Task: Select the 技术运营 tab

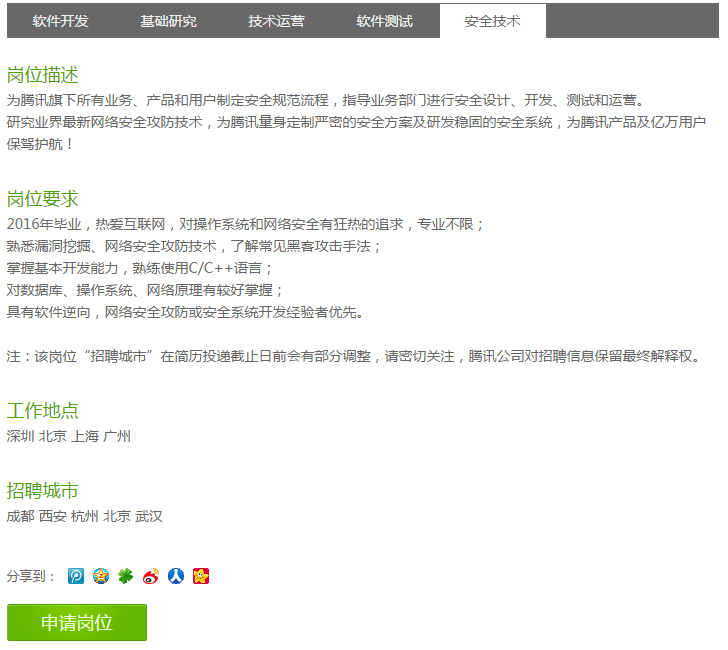Action: click(x=276, y=21)
